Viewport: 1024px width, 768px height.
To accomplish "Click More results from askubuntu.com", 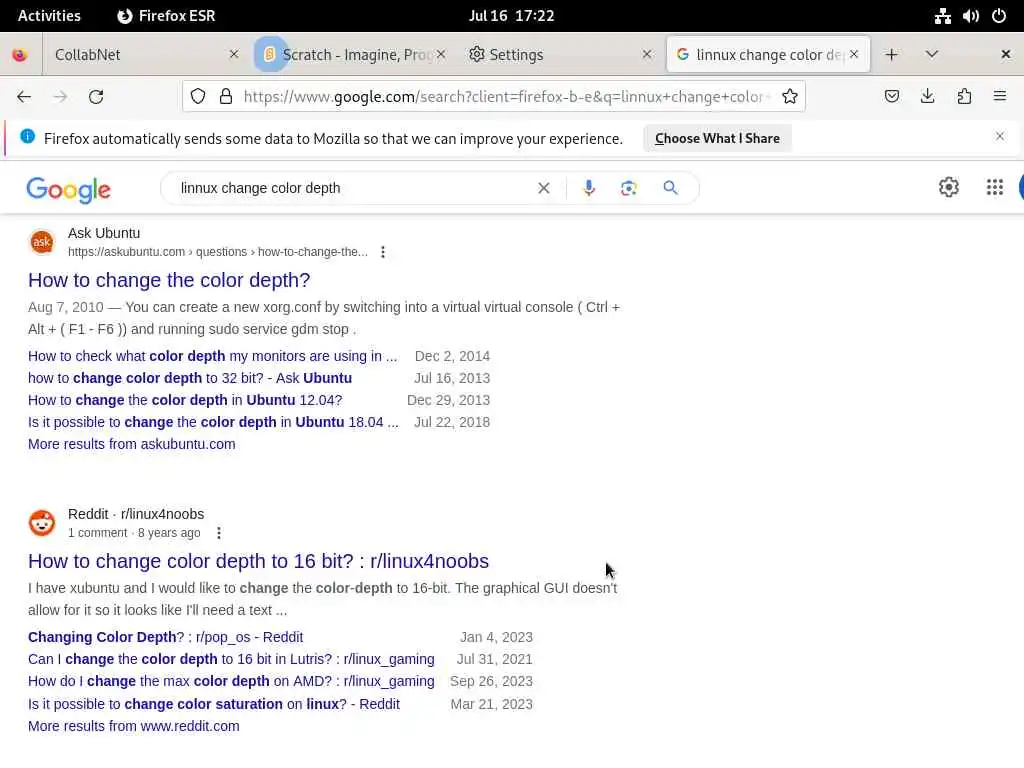I will pyautogui.click(x=132, y=444).
